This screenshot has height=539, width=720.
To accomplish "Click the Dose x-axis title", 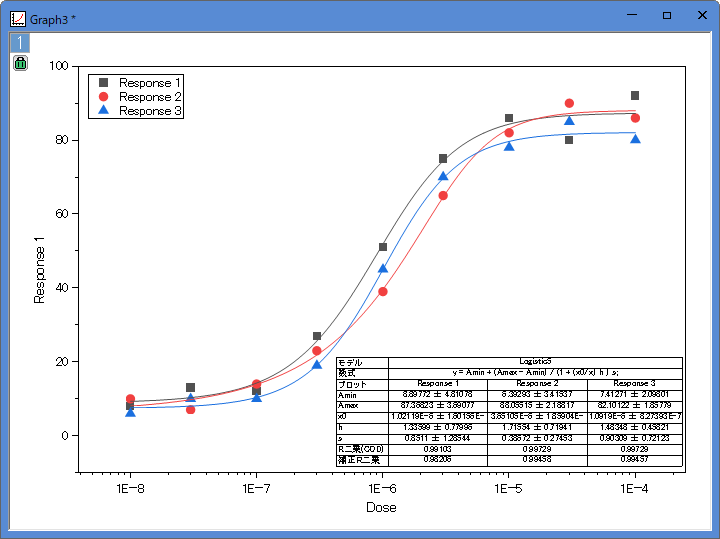I will point(381,507).
